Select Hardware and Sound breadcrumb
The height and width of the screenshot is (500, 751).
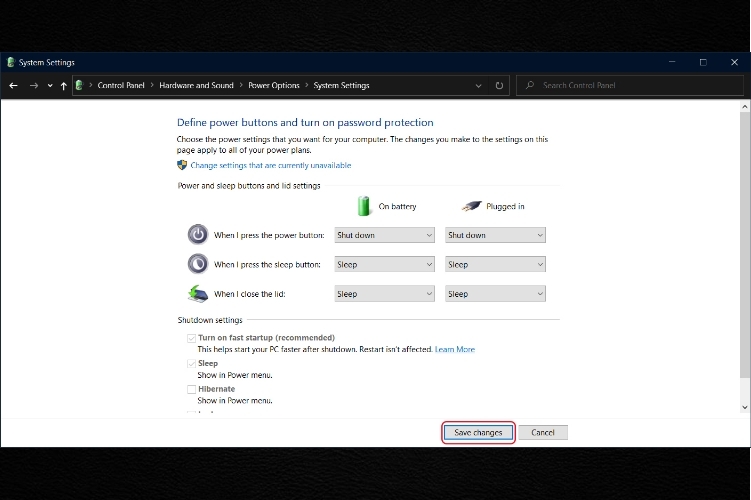coord(196,85)
